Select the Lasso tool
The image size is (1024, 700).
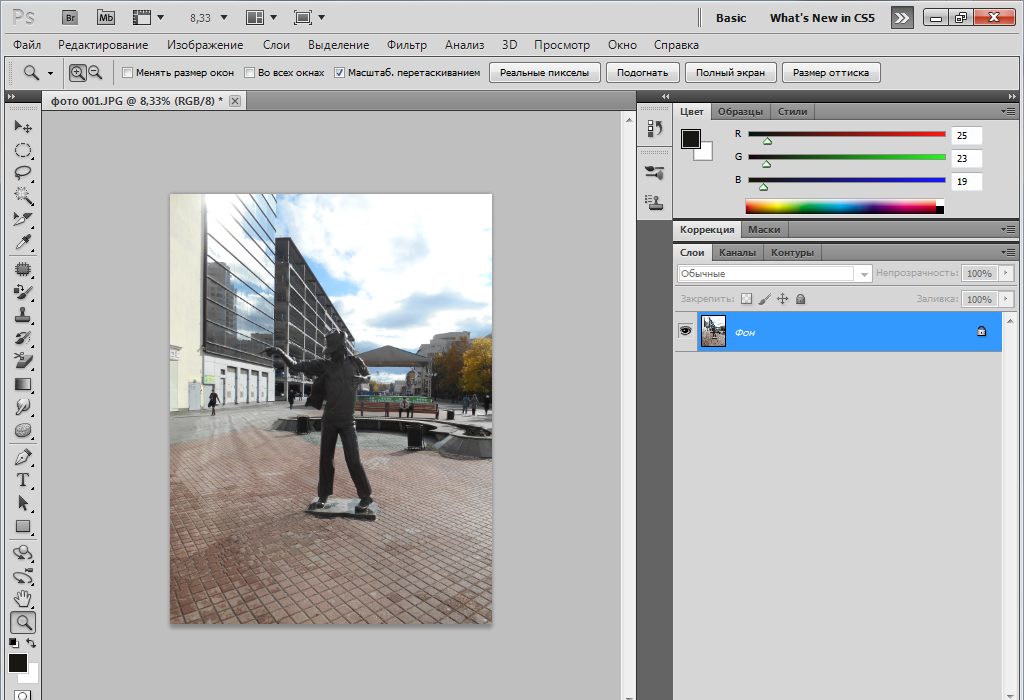[x=23, y=173]
